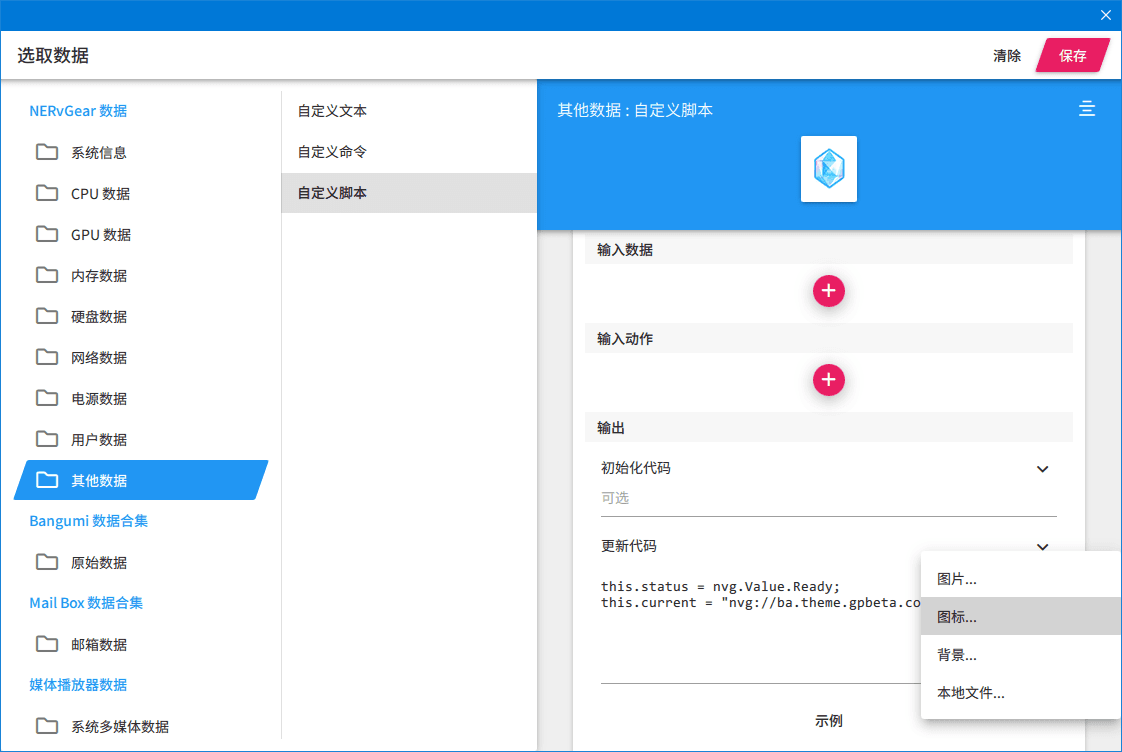This screenshot has width=1122, height=752.
Task: Add new item under 输入数据
Action: [829, 291]
